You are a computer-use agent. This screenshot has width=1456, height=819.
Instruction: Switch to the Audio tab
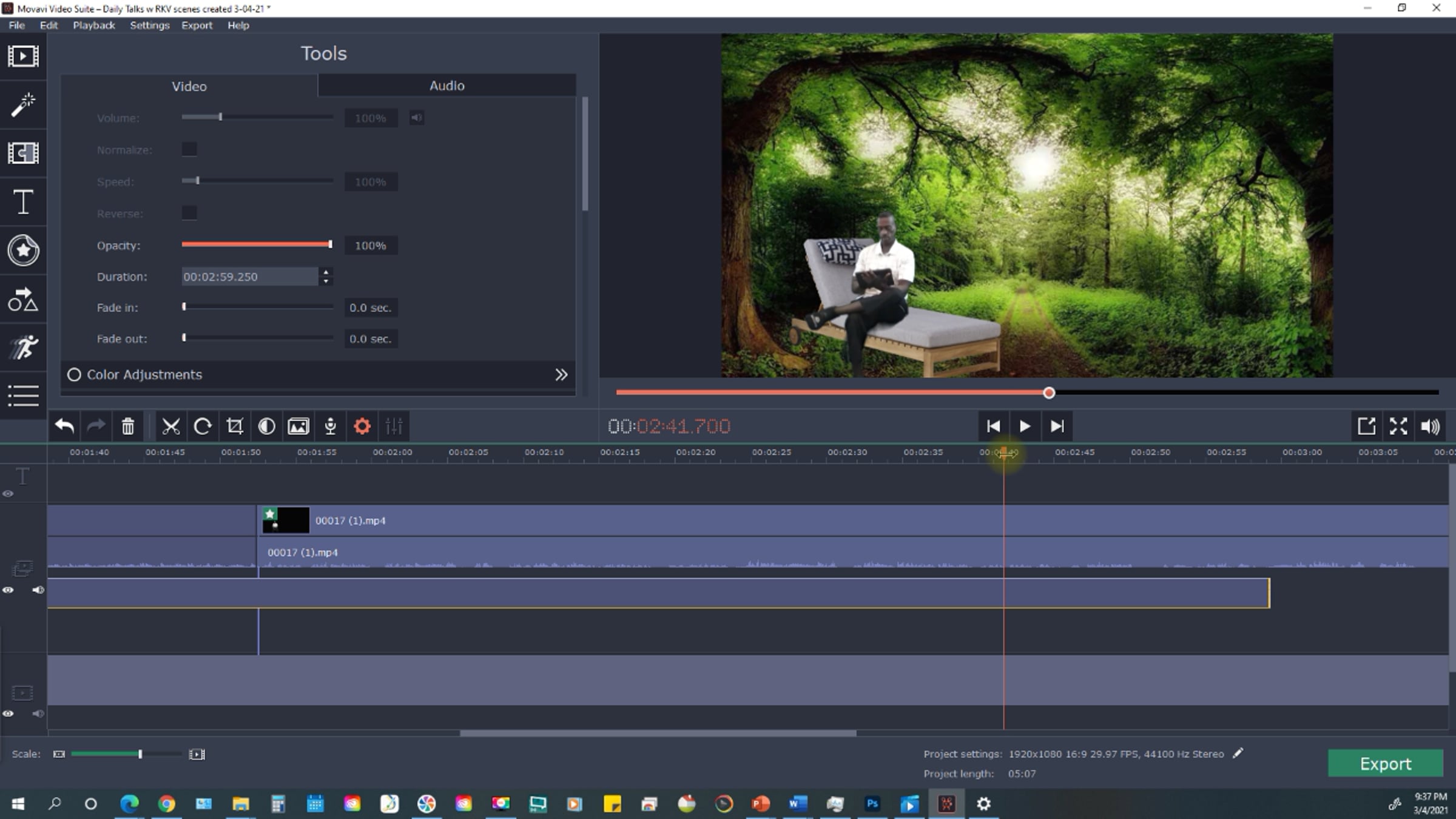[447, 86]
